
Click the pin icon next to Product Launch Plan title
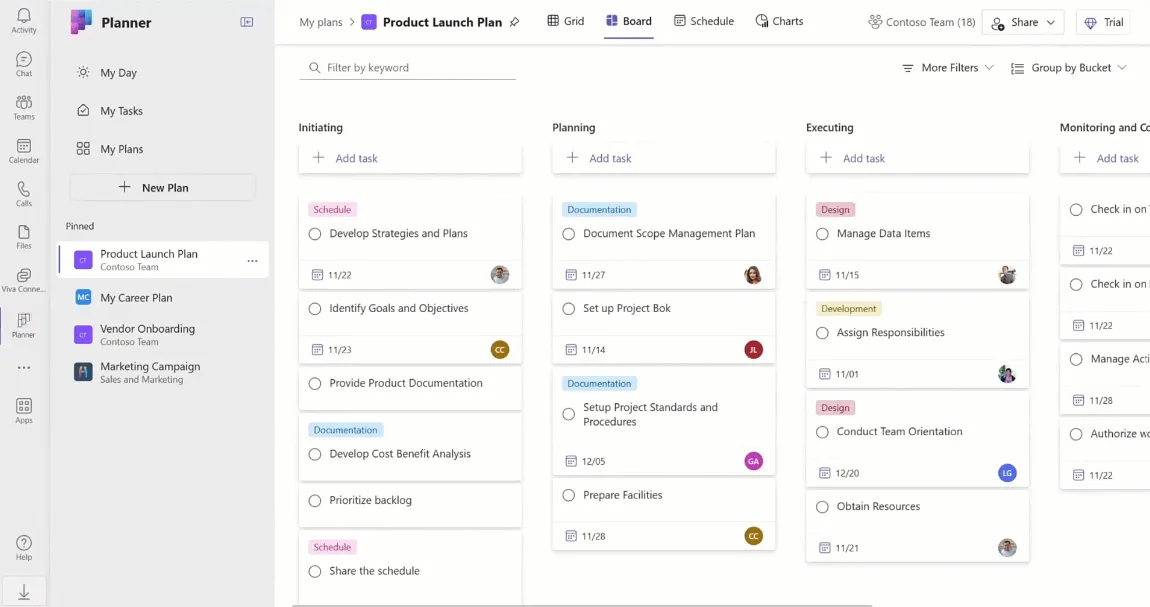513,22
